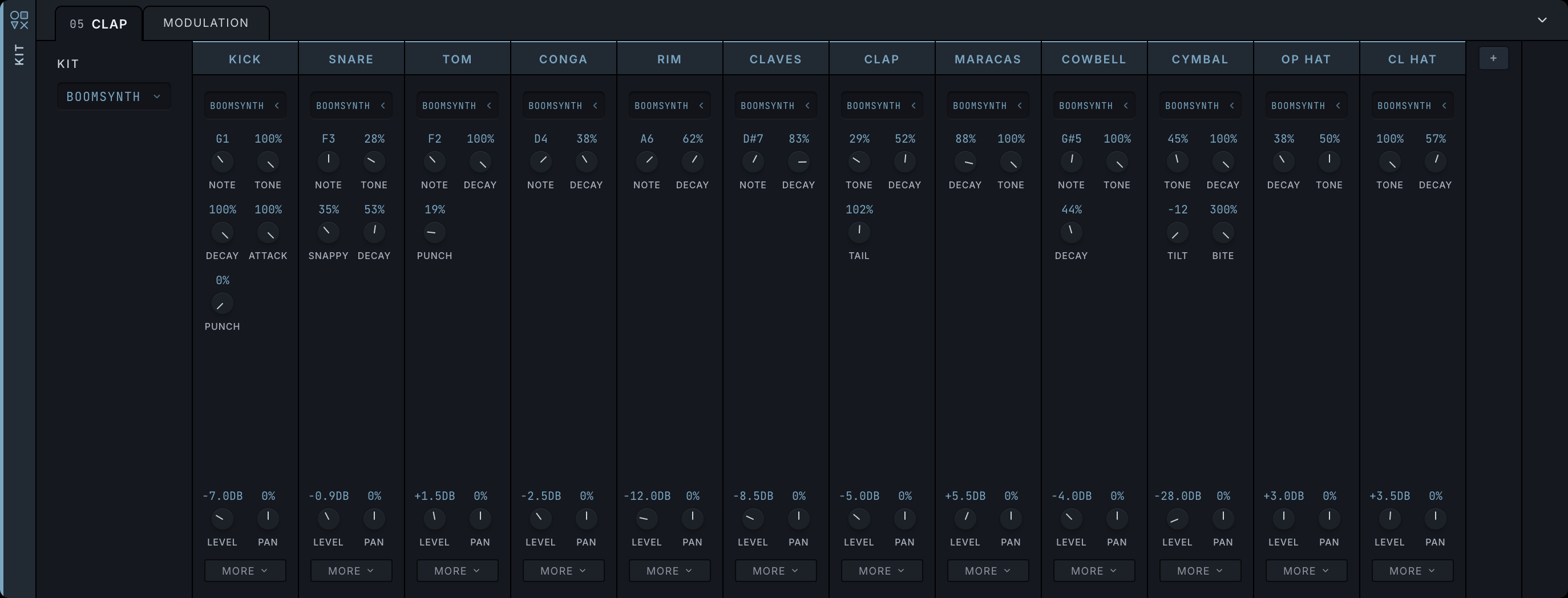Image resolution: width=1568 pixels, height=598 pixels.
Task: Click the CLAVES DECAY knob at 83%
Action: click(x=799, y=161)
